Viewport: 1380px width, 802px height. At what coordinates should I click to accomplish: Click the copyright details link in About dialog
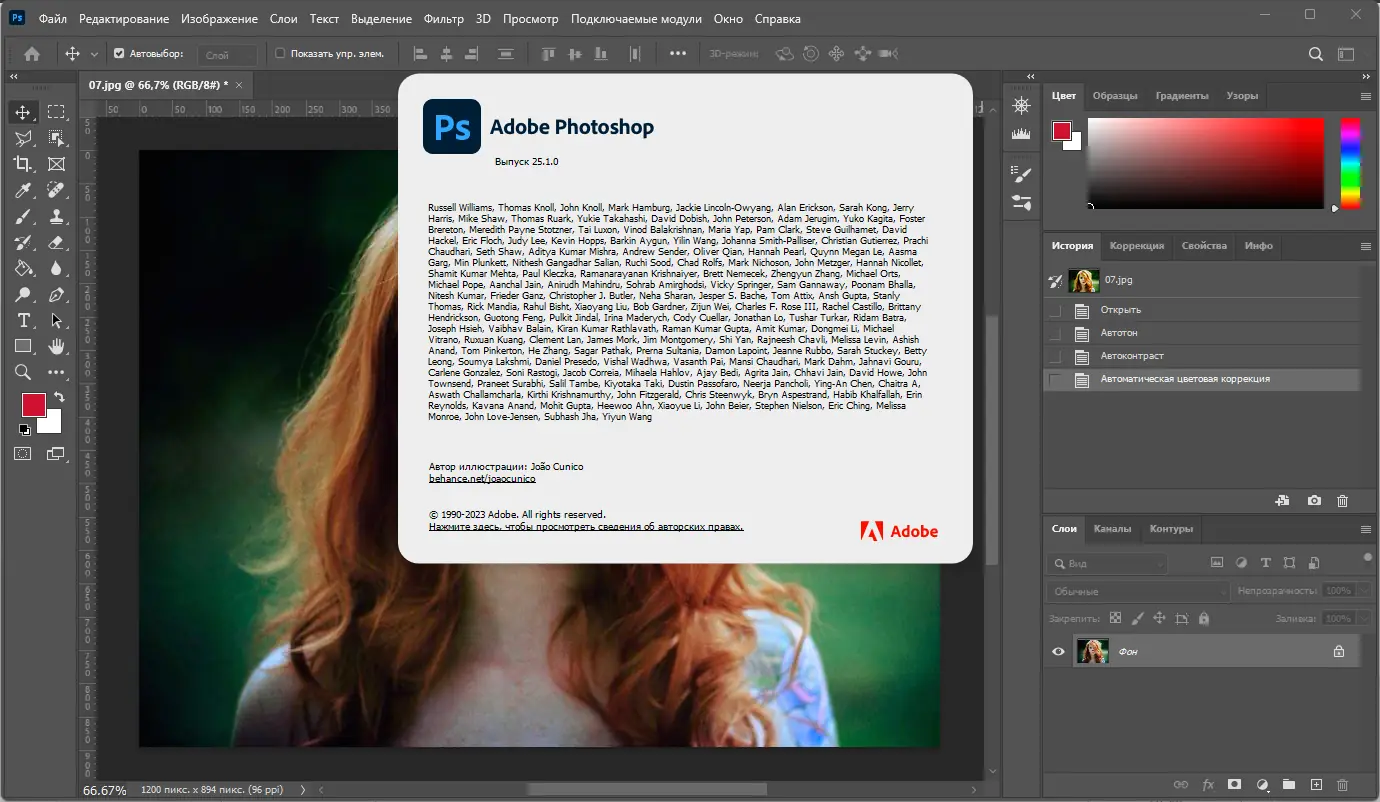pos(586,527)
